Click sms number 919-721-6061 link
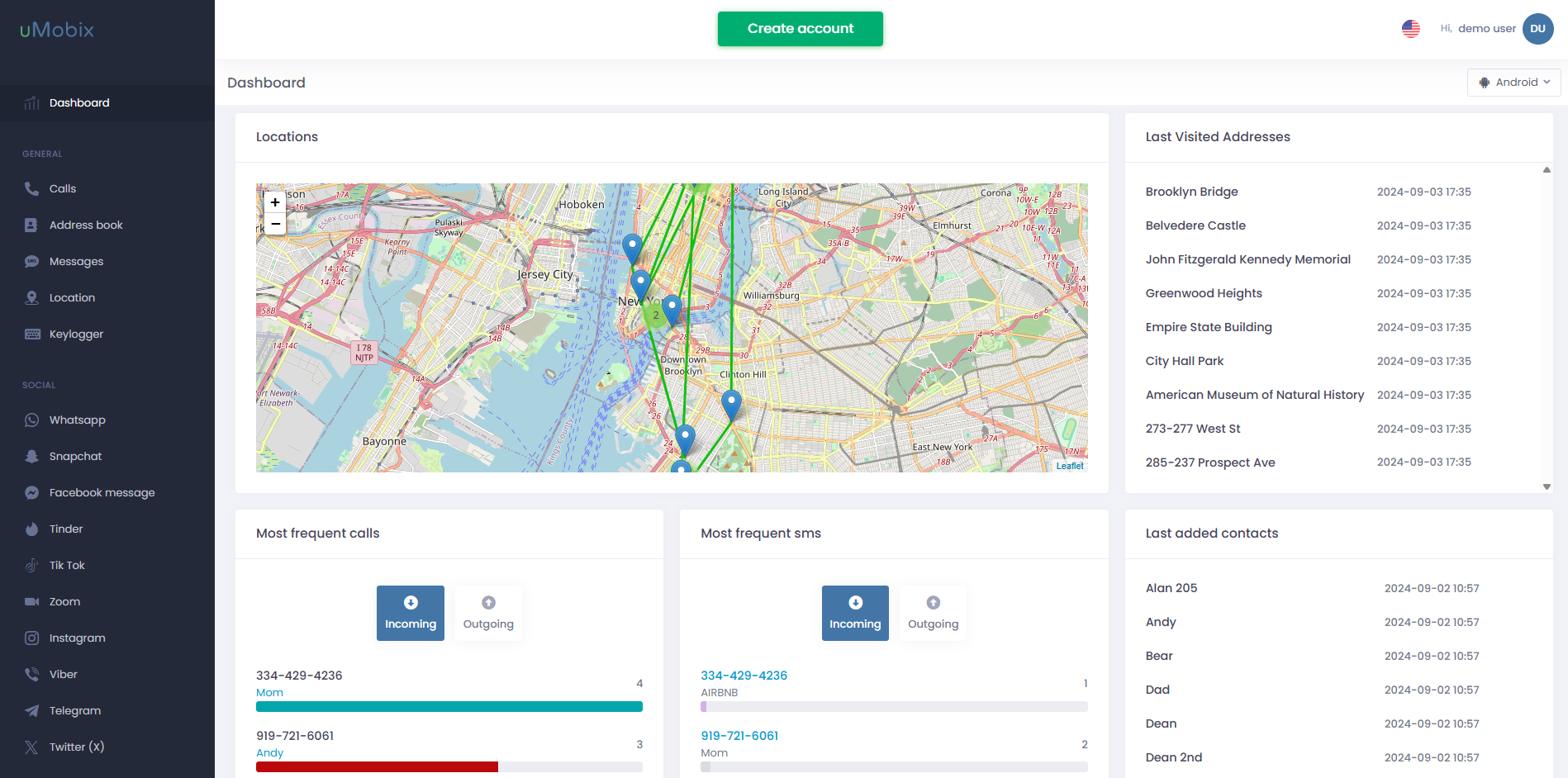 (739, 736)
